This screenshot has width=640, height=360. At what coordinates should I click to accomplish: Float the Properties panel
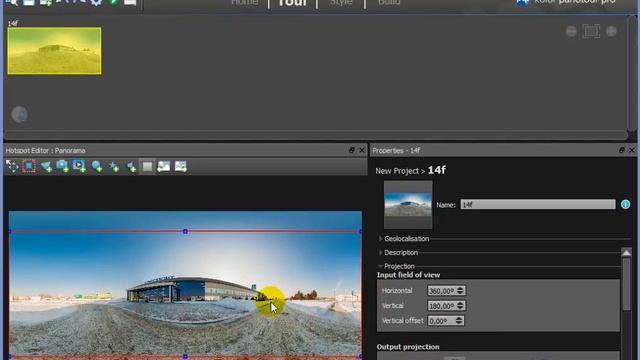(x=621, y=150)
